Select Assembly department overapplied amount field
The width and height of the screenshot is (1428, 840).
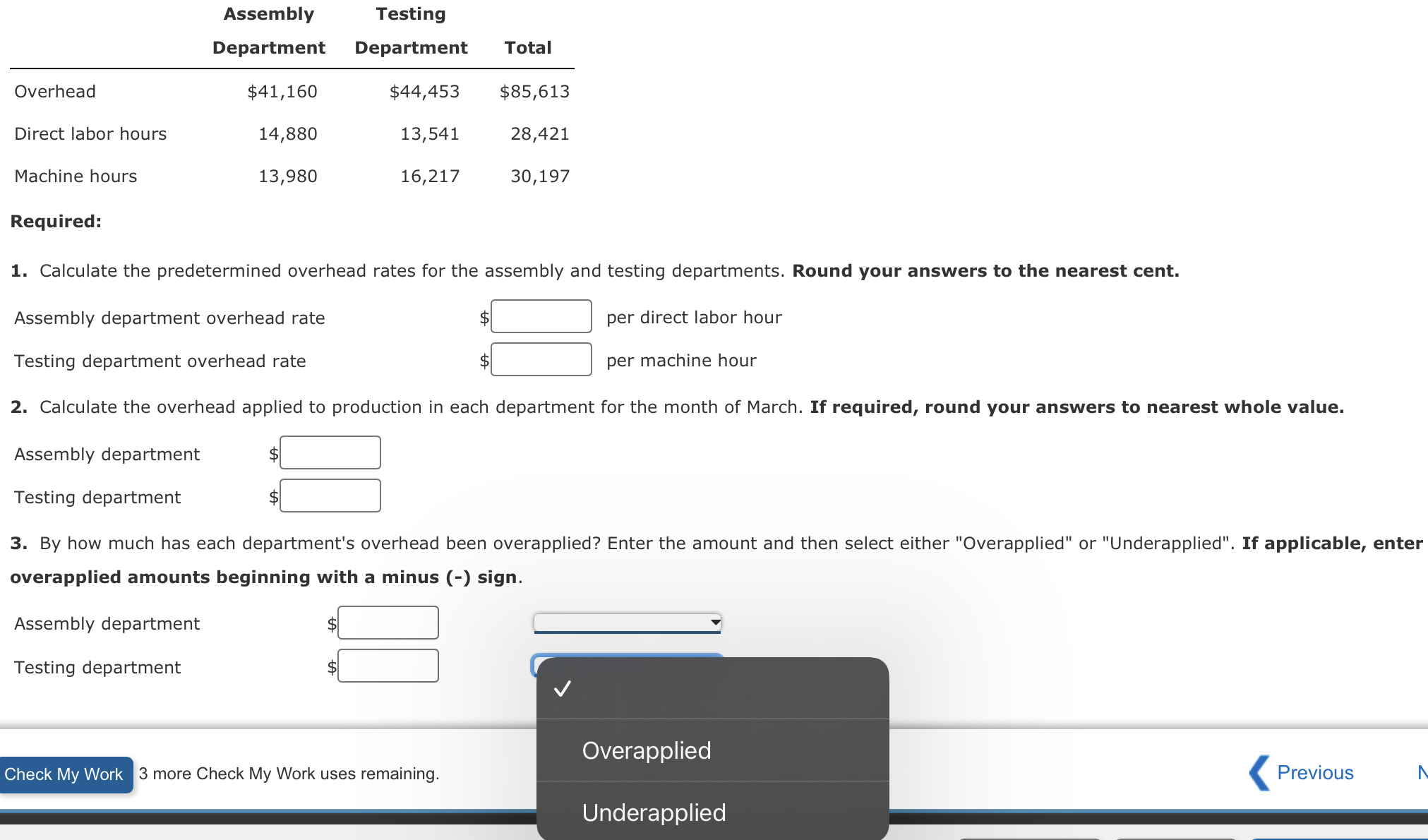point(388,623)
